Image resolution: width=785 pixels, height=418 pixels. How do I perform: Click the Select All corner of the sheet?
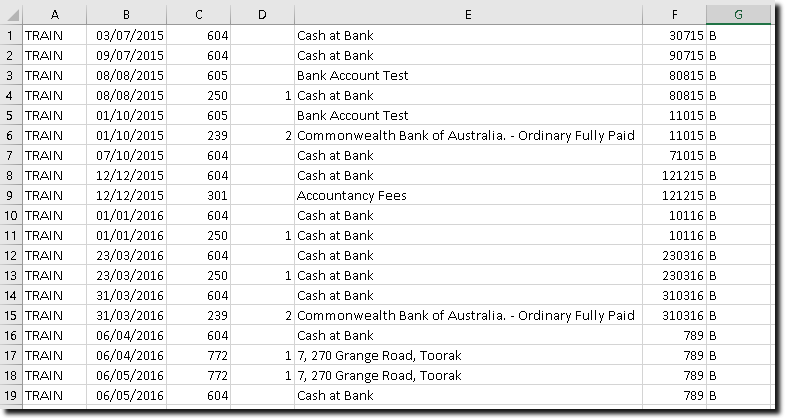(10, 14)
